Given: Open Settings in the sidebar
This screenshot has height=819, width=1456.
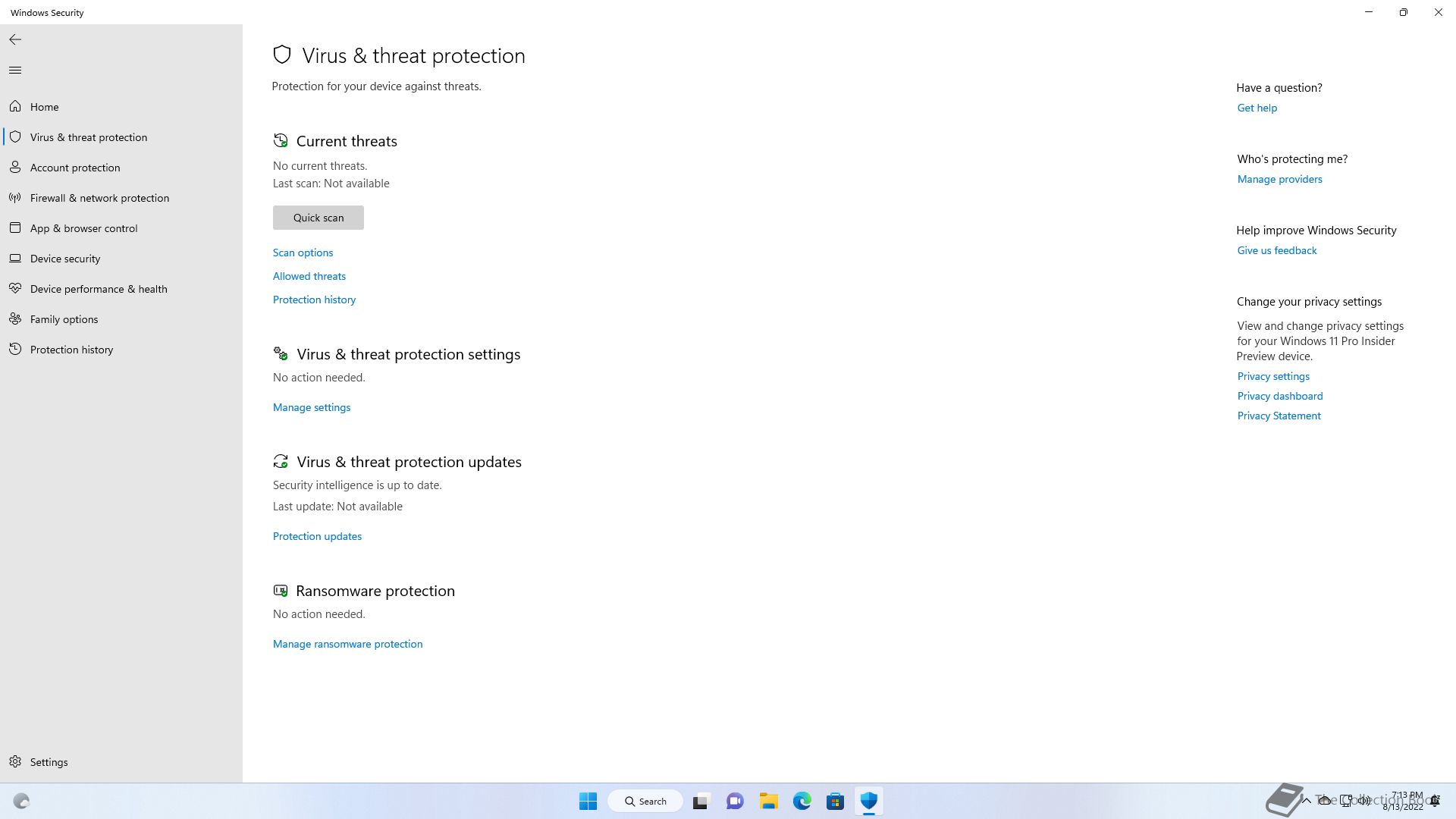Looking at the screenshot, I should click(x=121, y=762).
